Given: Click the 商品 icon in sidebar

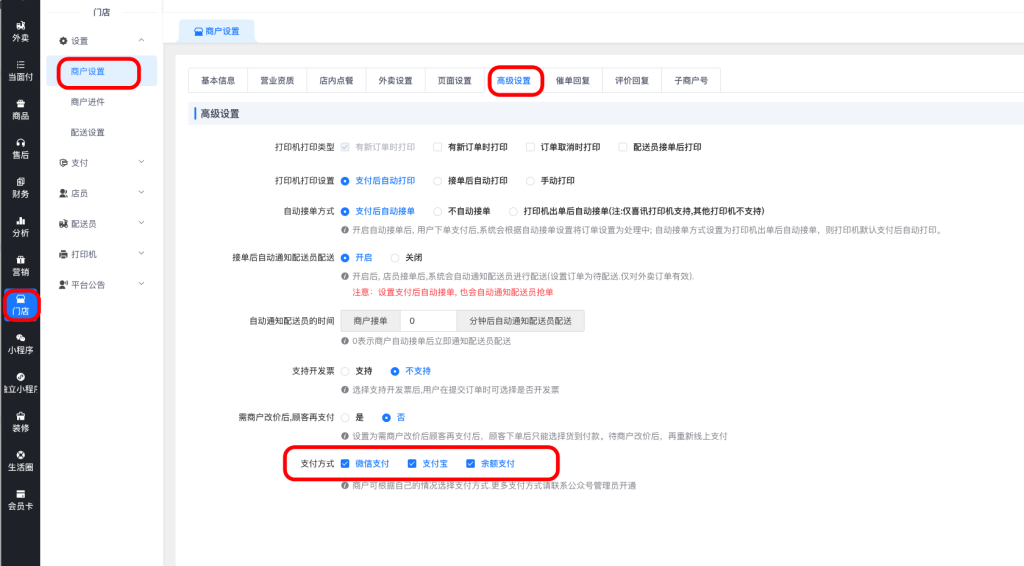Looking at the screenshot, I should 20,109.
